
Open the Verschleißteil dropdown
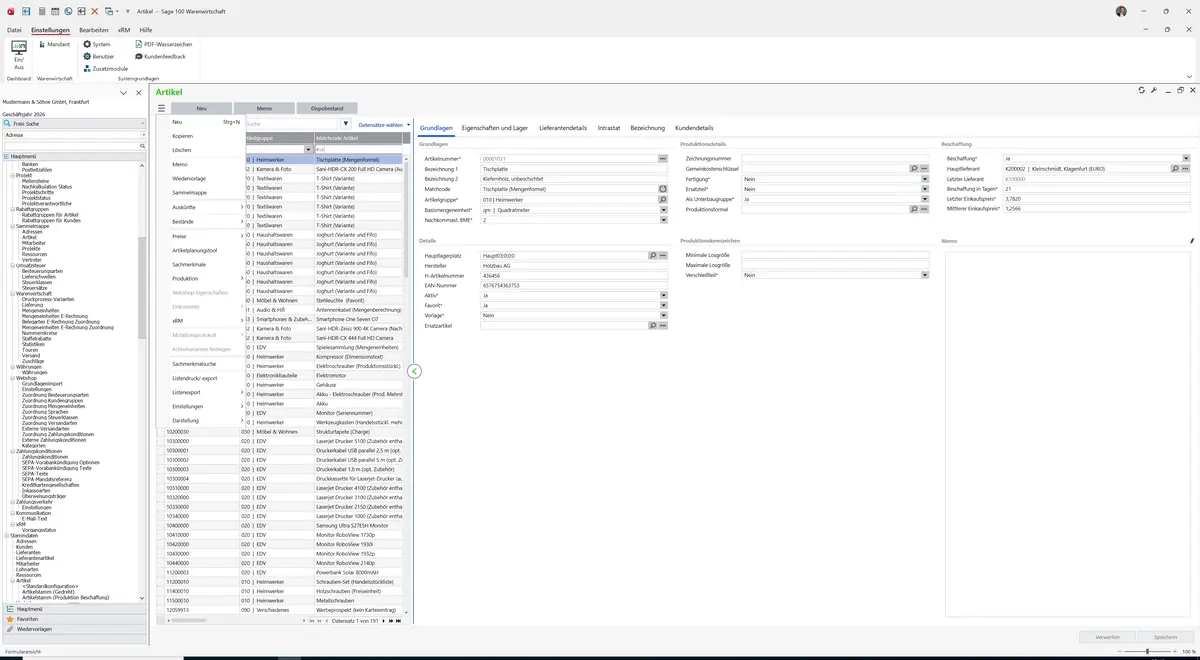(925, 275)
